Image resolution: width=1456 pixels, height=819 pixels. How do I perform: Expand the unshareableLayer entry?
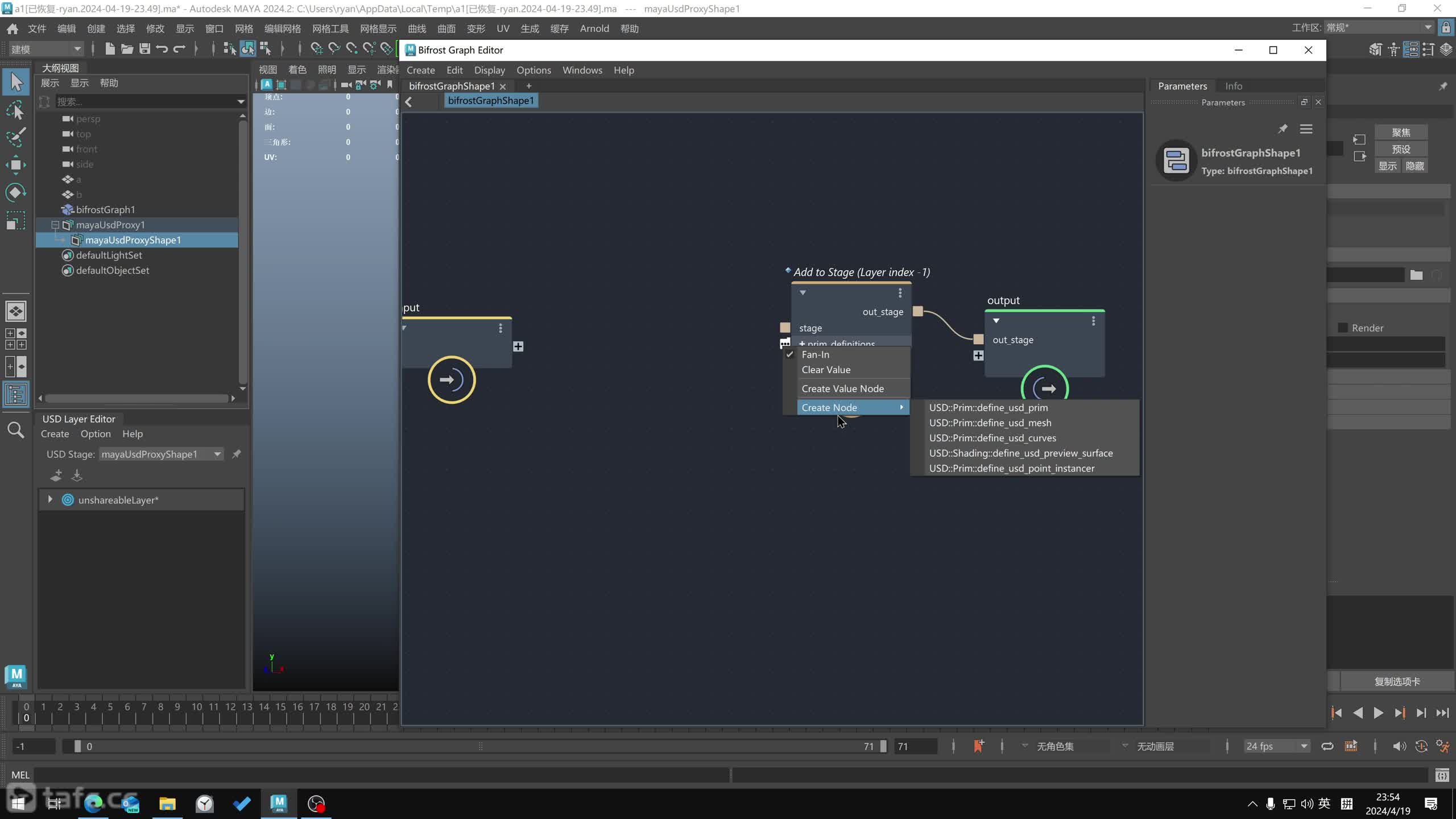coord(50,499)
